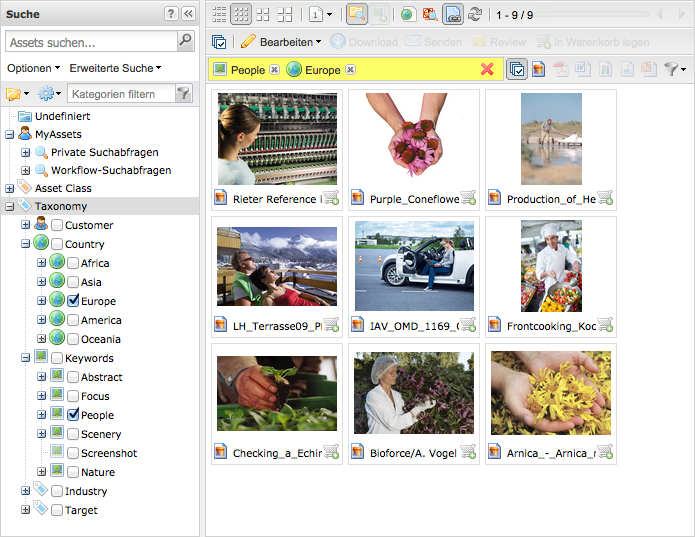Refresh the asset results
Viewport: 695px width, 537px height.
tap(475, 14)
